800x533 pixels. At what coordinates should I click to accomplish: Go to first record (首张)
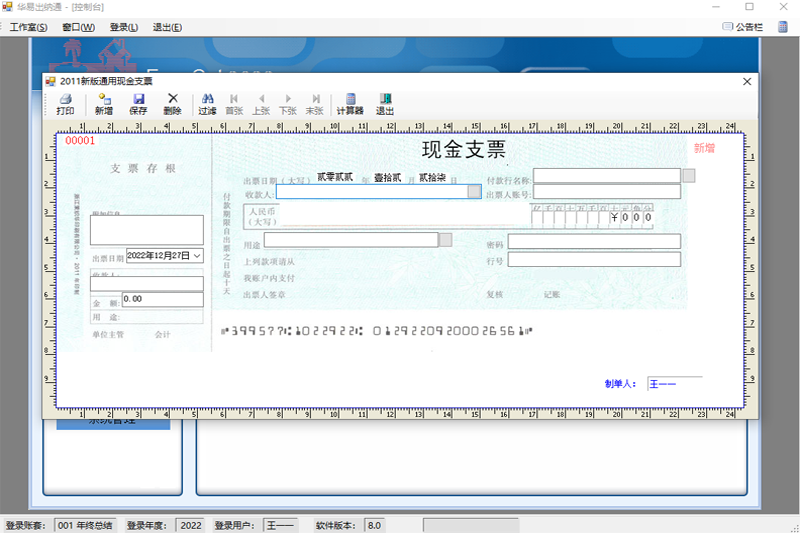click(234, 104)
